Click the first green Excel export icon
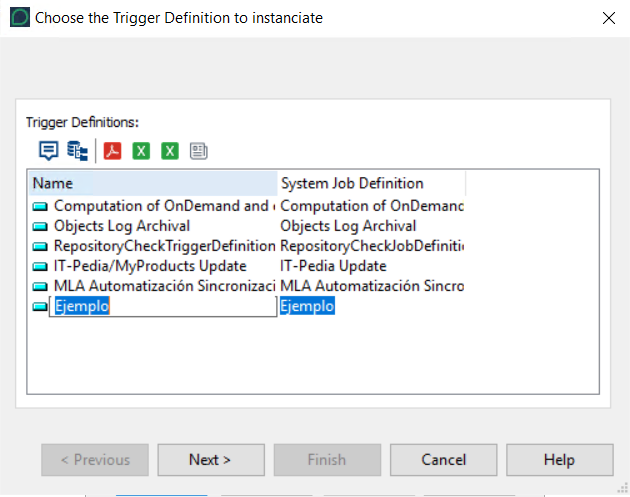Screen dimensions: 630x497 click(141, 151)
